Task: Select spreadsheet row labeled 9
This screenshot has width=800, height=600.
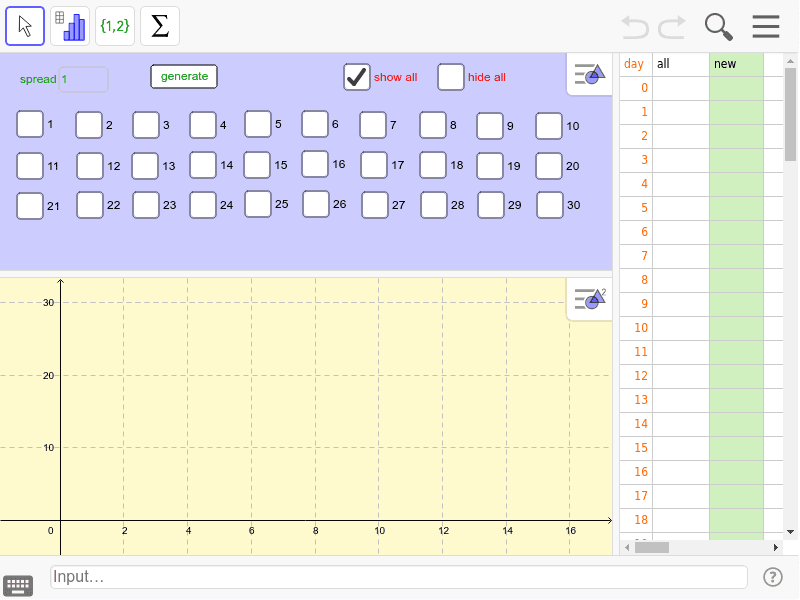Action: coord(636,304)
